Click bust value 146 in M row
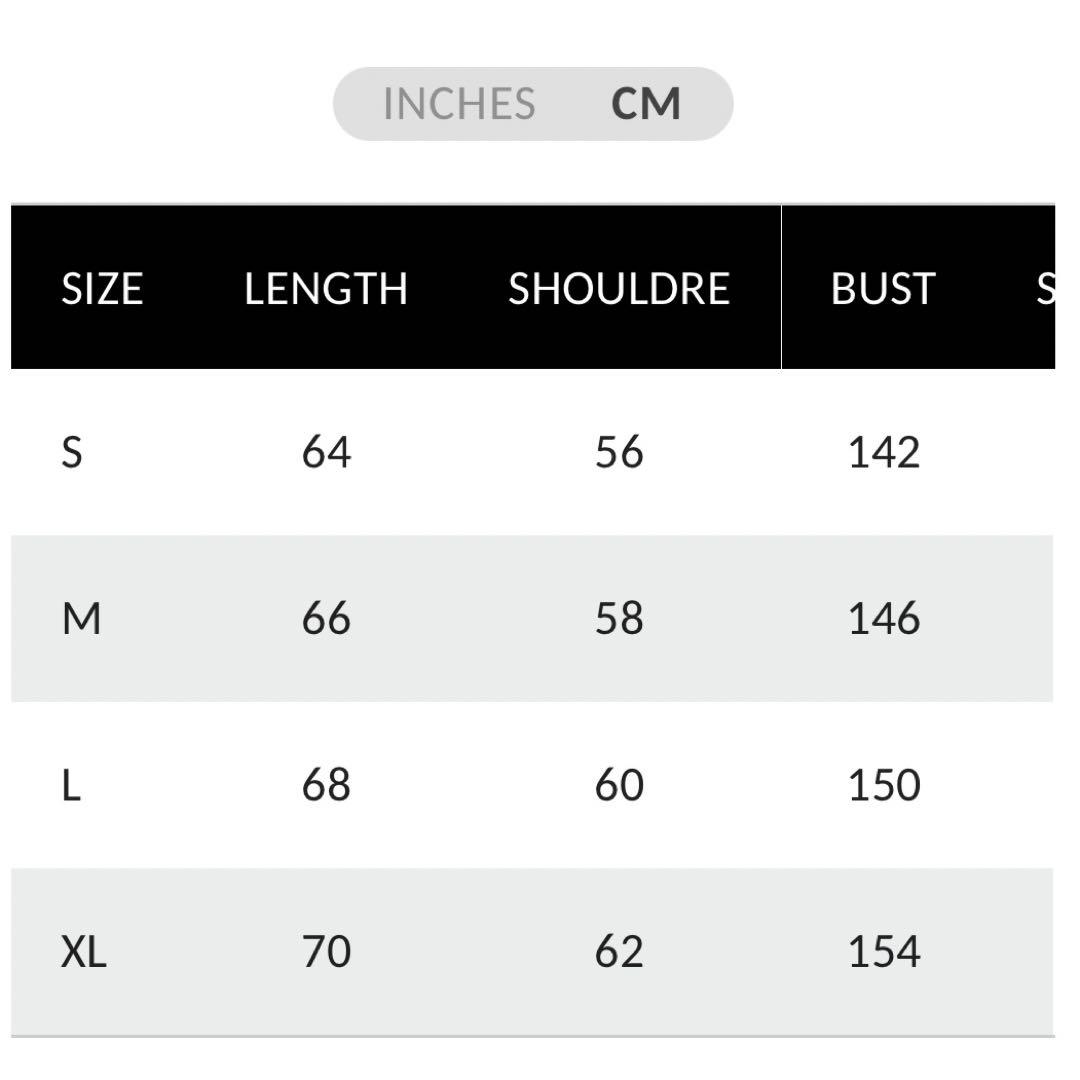 tap(883, 619)
